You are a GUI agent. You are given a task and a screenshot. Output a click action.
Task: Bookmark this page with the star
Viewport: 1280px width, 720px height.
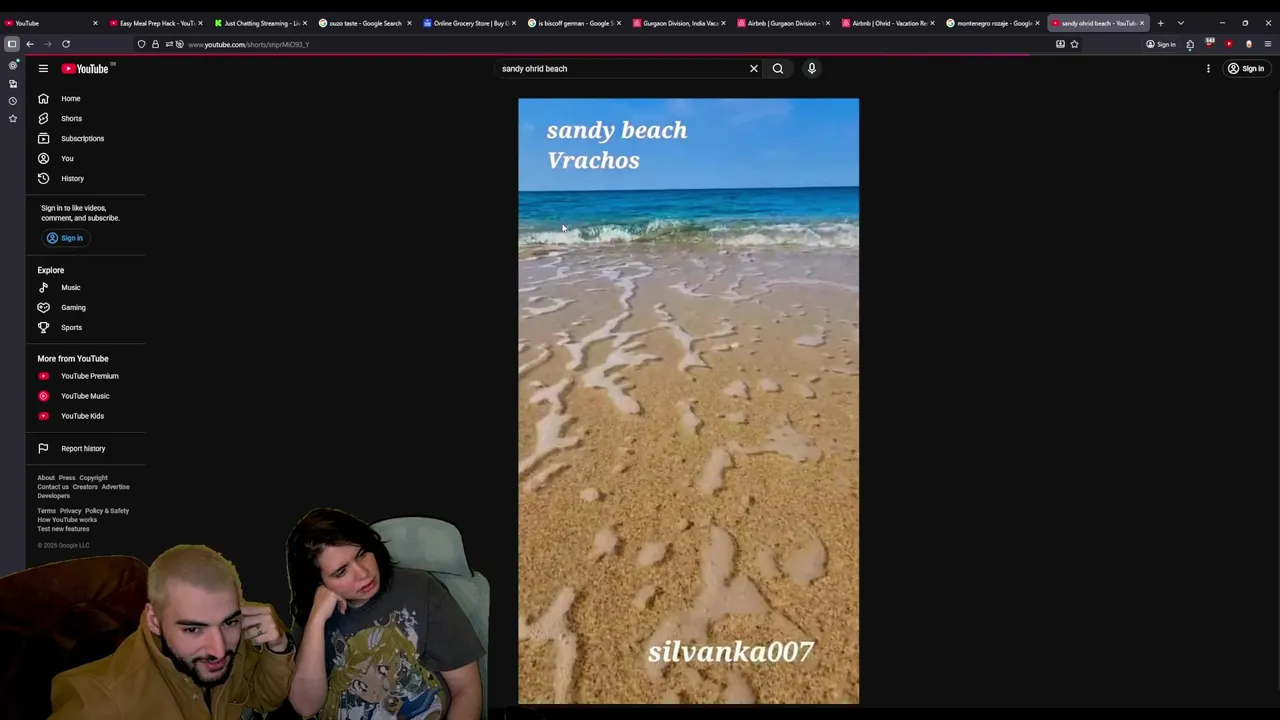tap(1074, 44)
